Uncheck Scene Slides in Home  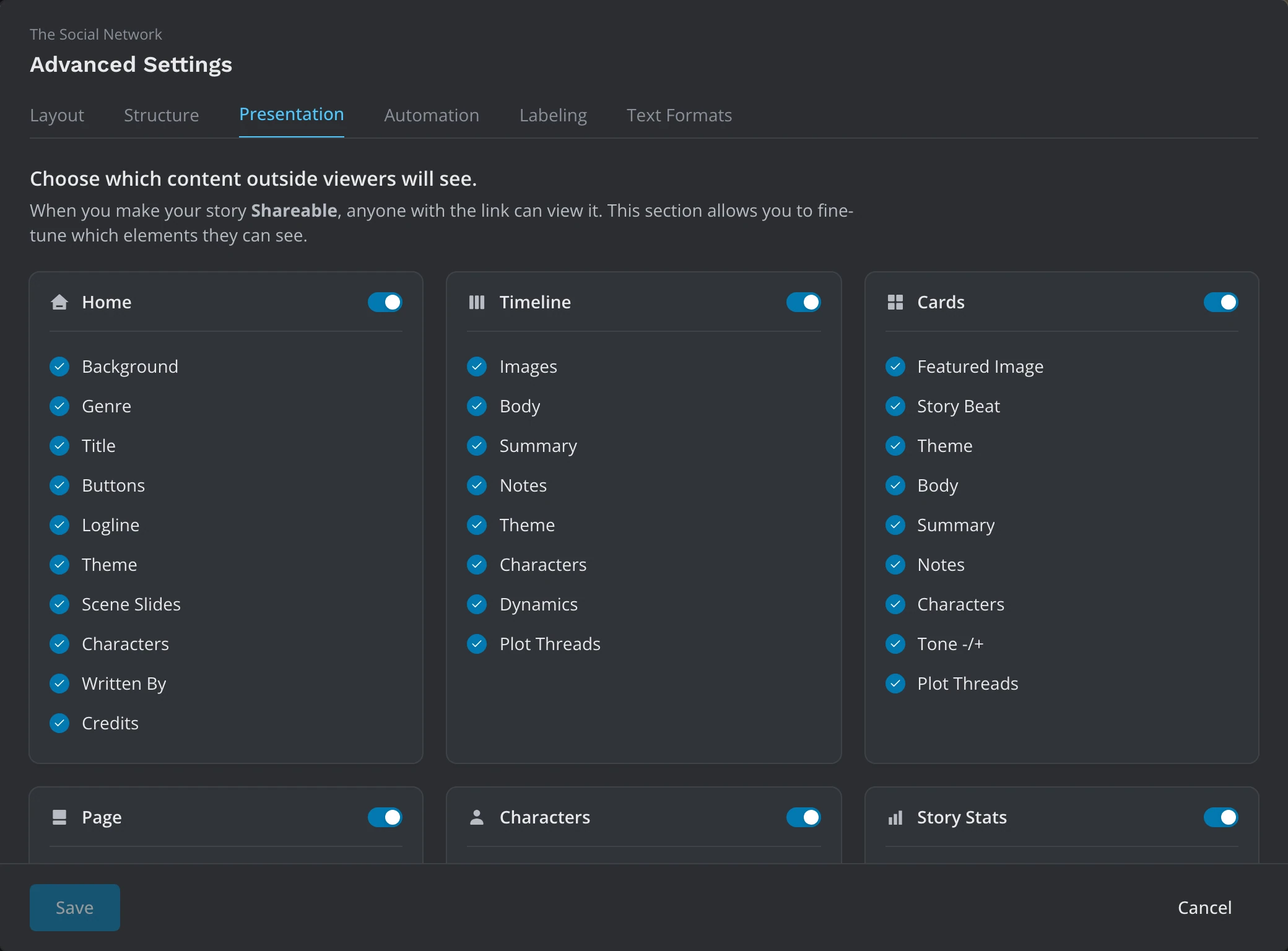point(59,604)
